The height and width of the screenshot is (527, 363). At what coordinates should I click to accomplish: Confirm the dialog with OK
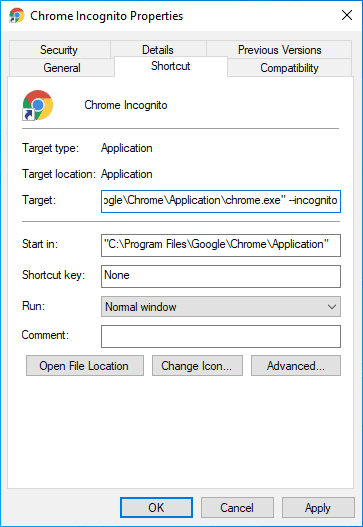point(156,508)
